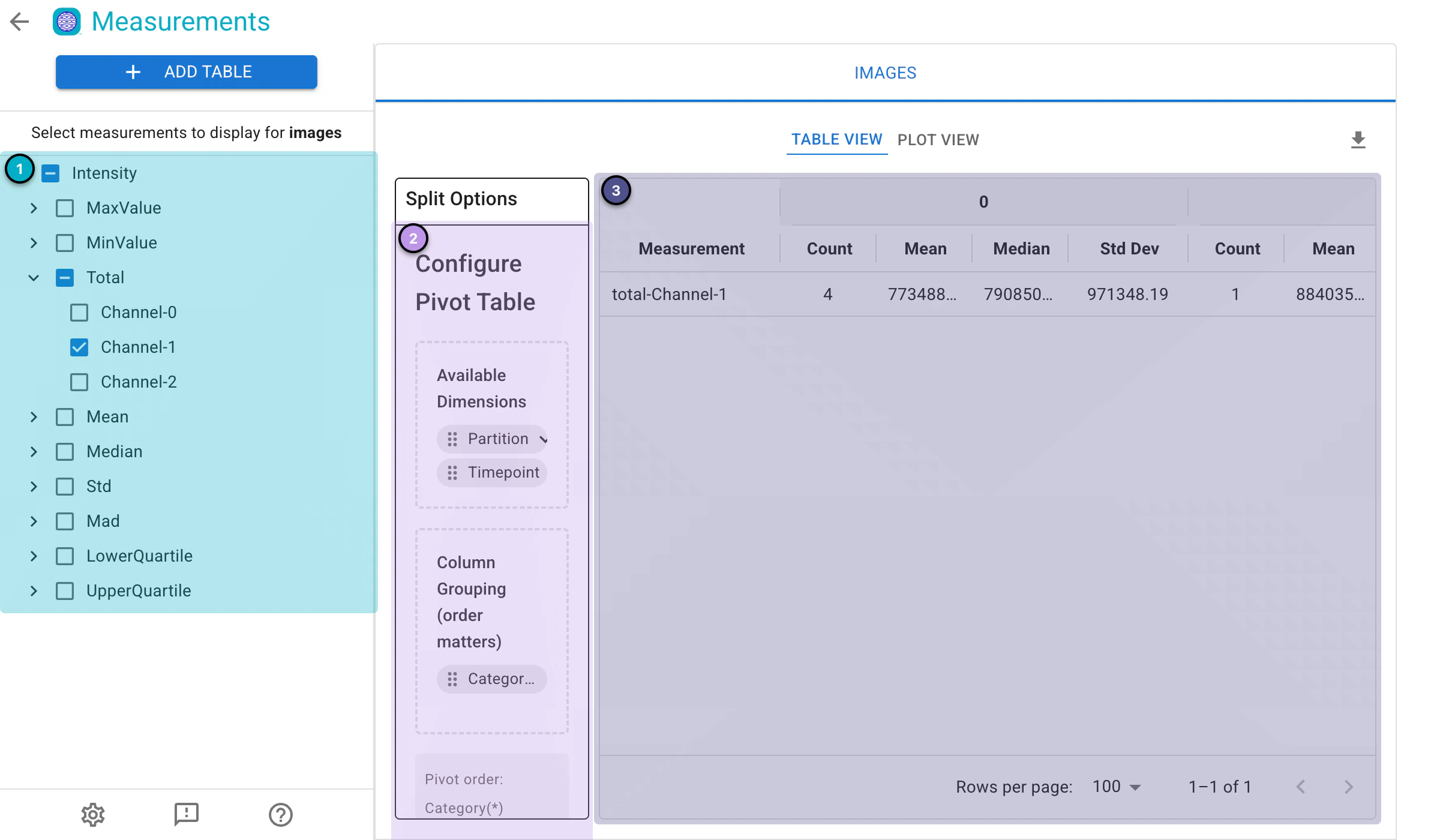The width and height of the screenshot is (1440, 840).
Task: Expand the MaxValue tree node
Action: (x=34, y=208)
